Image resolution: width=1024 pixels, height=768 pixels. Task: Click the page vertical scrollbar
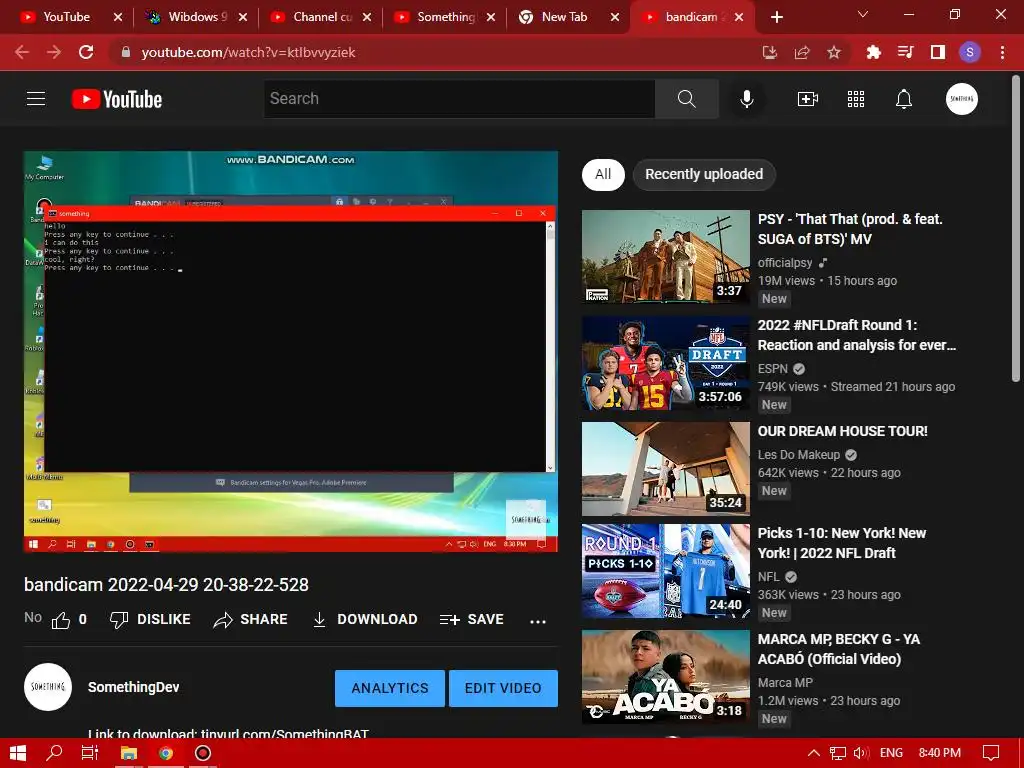(1016, 229)
